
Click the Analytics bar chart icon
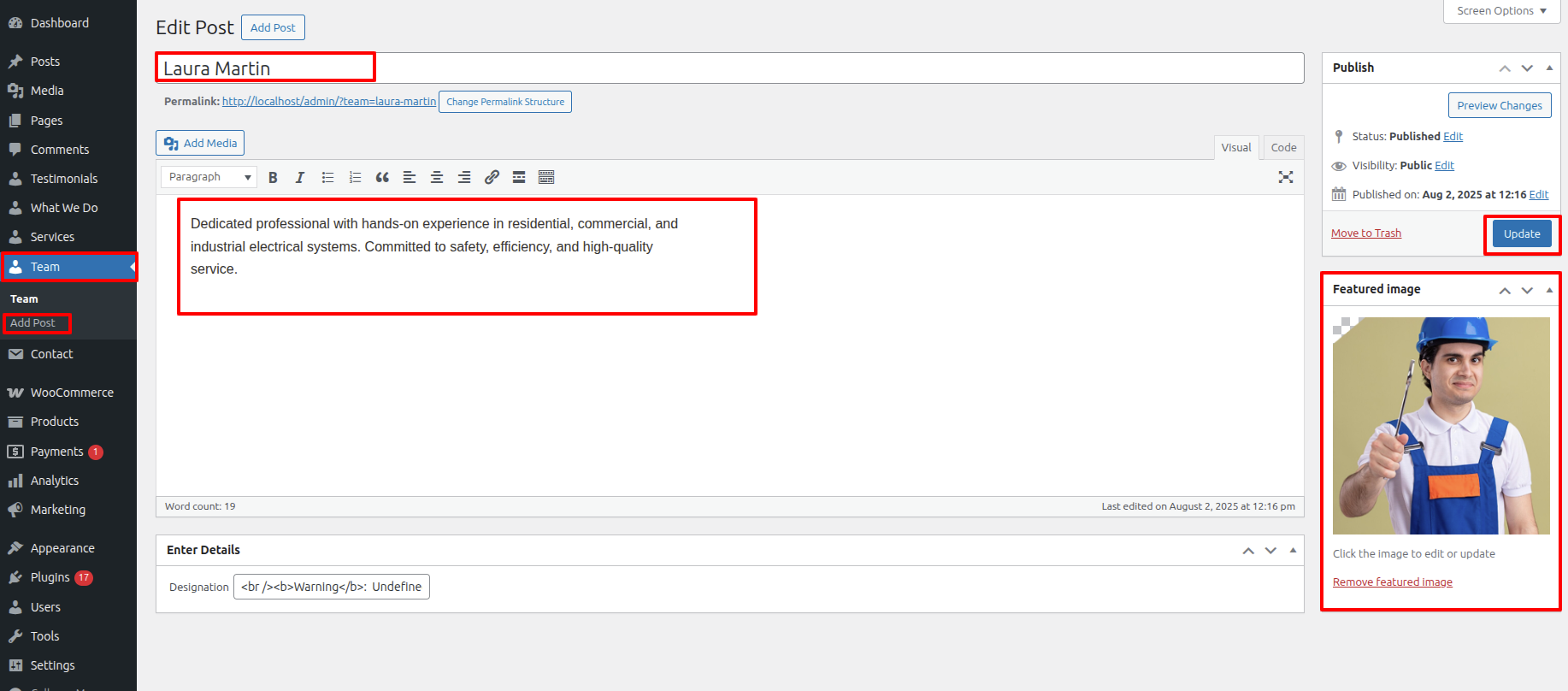coord(15,481)
